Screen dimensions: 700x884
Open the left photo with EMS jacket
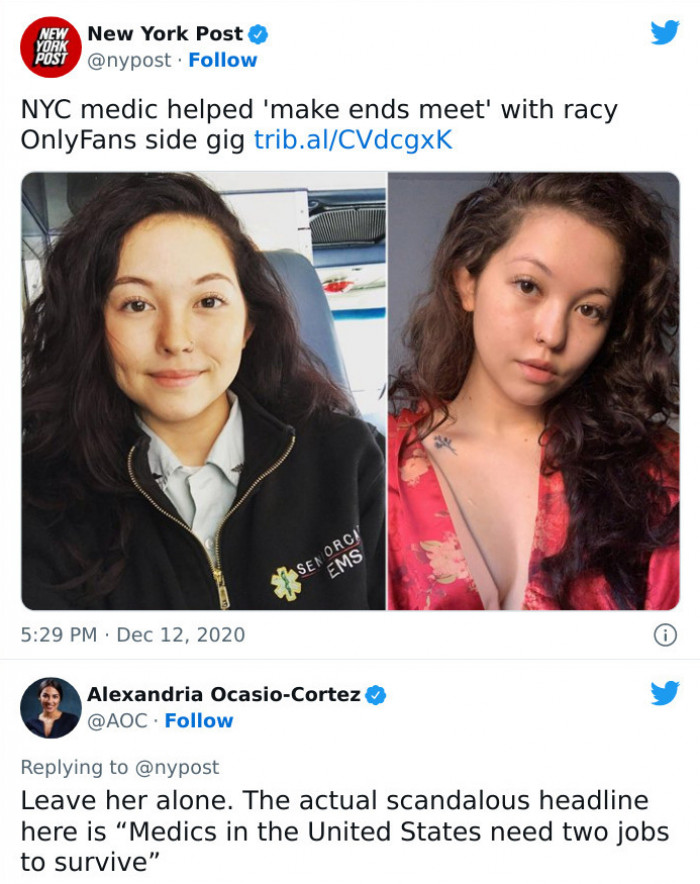point(203,391)
